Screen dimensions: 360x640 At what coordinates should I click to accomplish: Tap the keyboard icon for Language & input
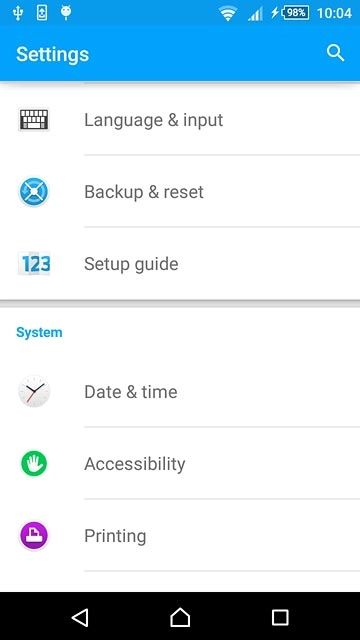pos(34,120)
